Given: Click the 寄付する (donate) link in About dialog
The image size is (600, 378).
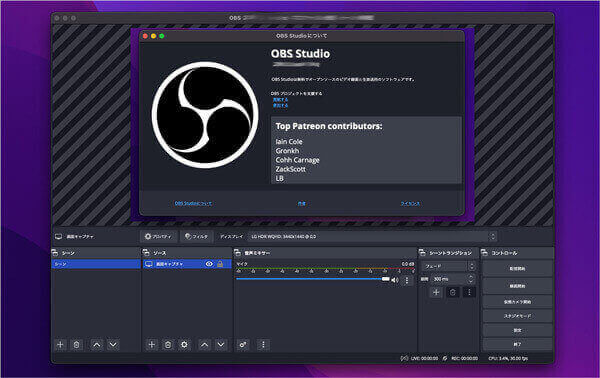Looking at the screenshot, I should coord(280,99).
